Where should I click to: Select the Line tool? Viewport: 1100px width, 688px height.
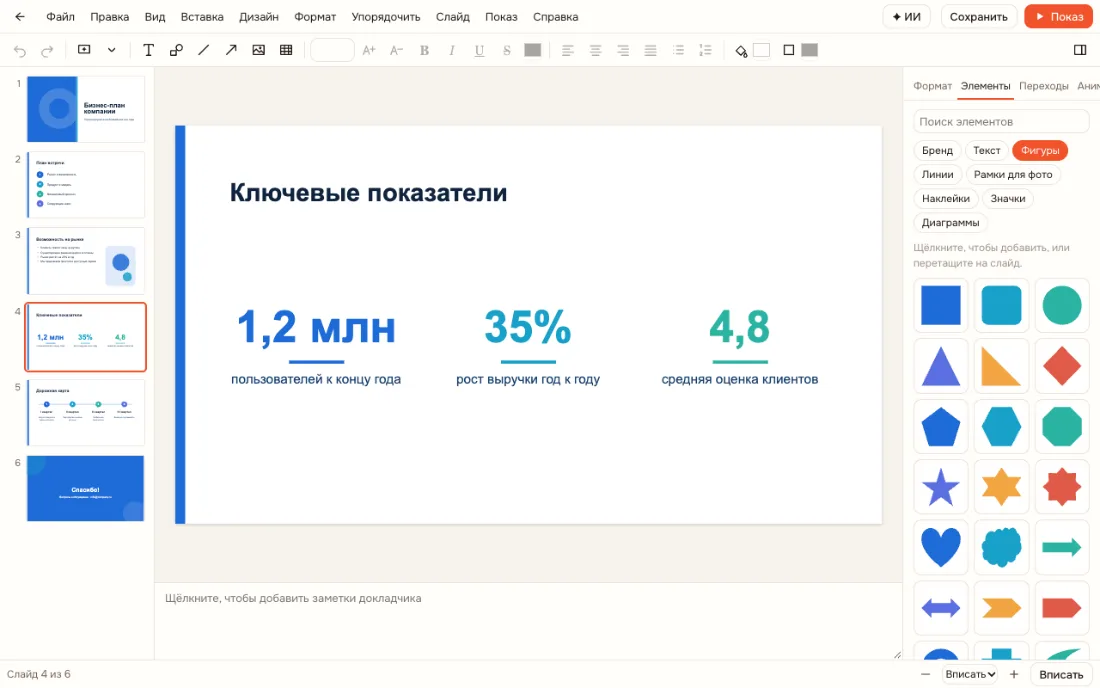(203, 50)
